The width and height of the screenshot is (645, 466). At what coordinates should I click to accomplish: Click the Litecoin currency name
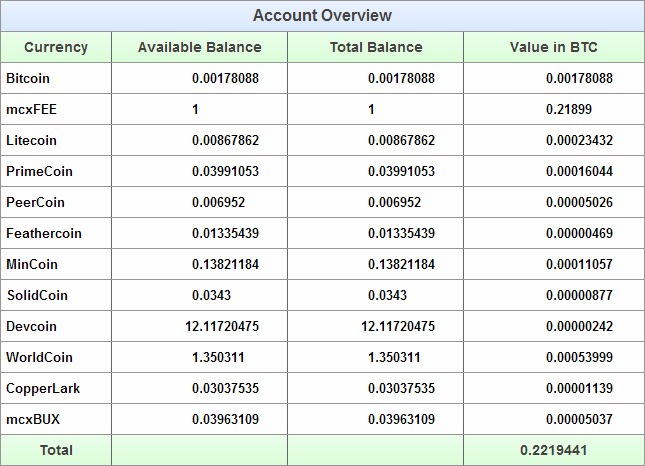tap(31, 140)
